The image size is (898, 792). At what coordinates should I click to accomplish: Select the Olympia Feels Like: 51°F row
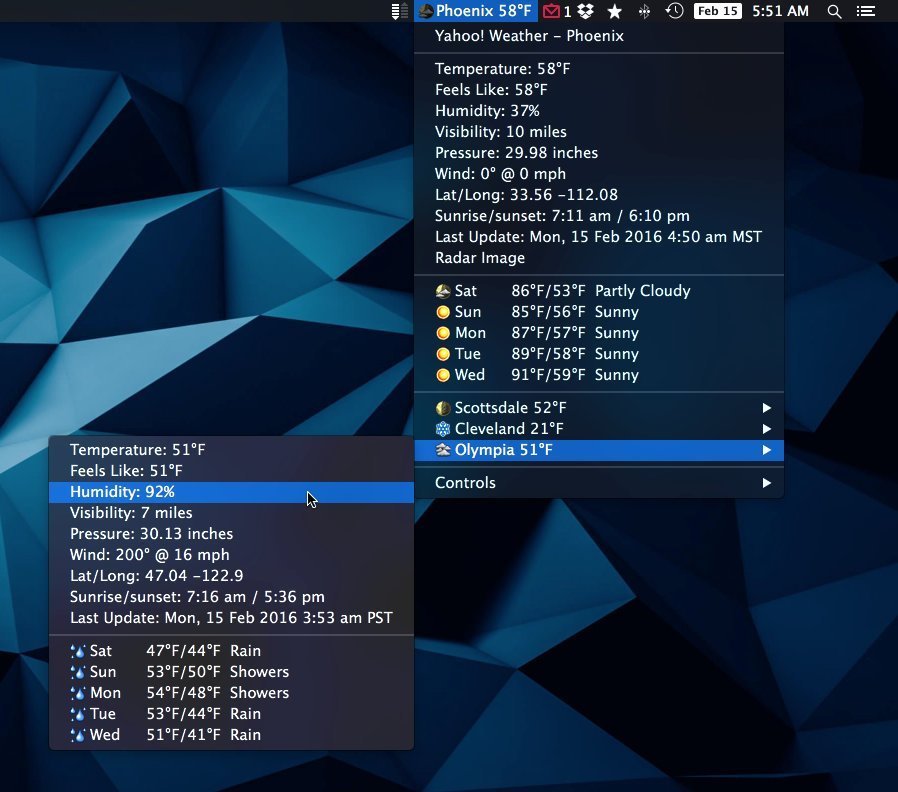(231, 471)
